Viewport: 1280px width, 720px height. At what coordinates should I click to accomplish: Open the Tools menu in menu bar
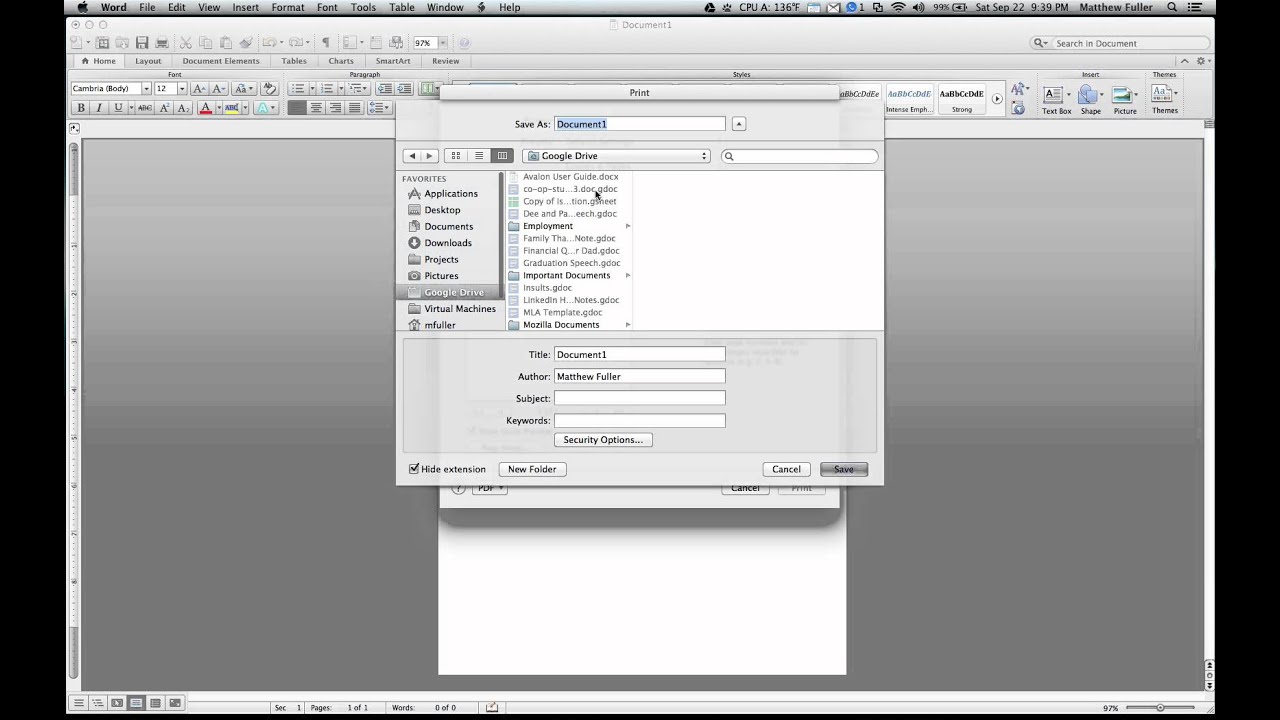(363, 7)
